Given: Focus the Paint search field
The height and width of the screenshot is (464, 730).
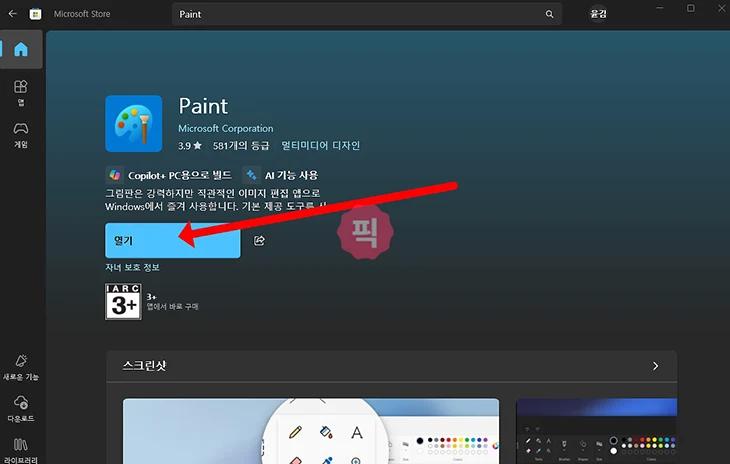Looking at the screenshot, I should (x=366, y=14).
